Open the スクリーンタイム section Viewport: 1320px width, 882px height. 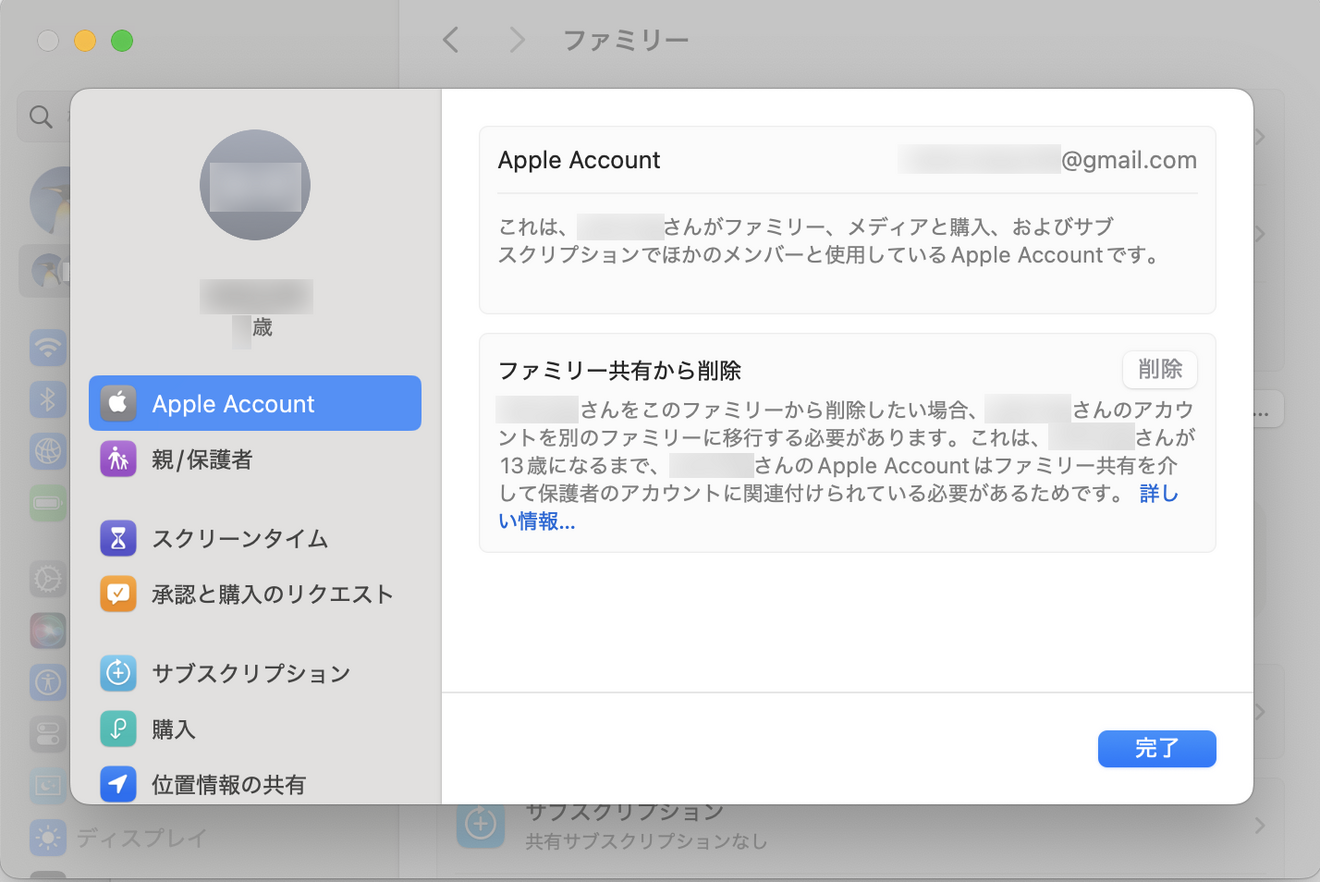[255, 539]
